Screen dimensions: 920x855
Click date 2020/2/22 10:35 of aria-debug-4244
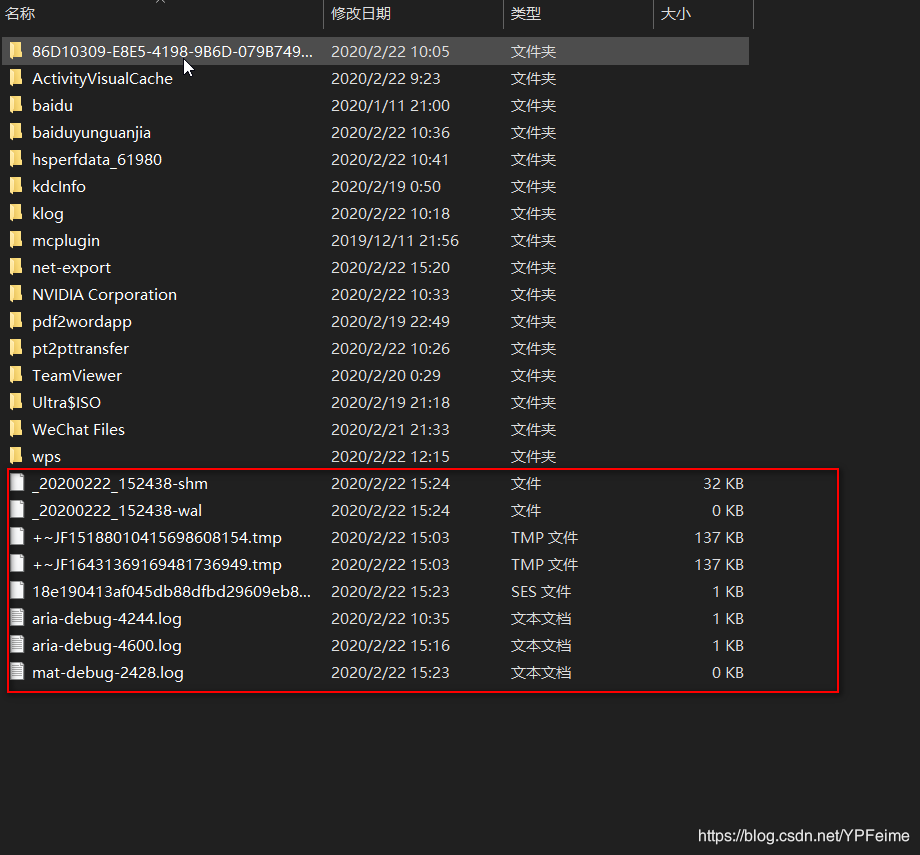tap(390, 619)
